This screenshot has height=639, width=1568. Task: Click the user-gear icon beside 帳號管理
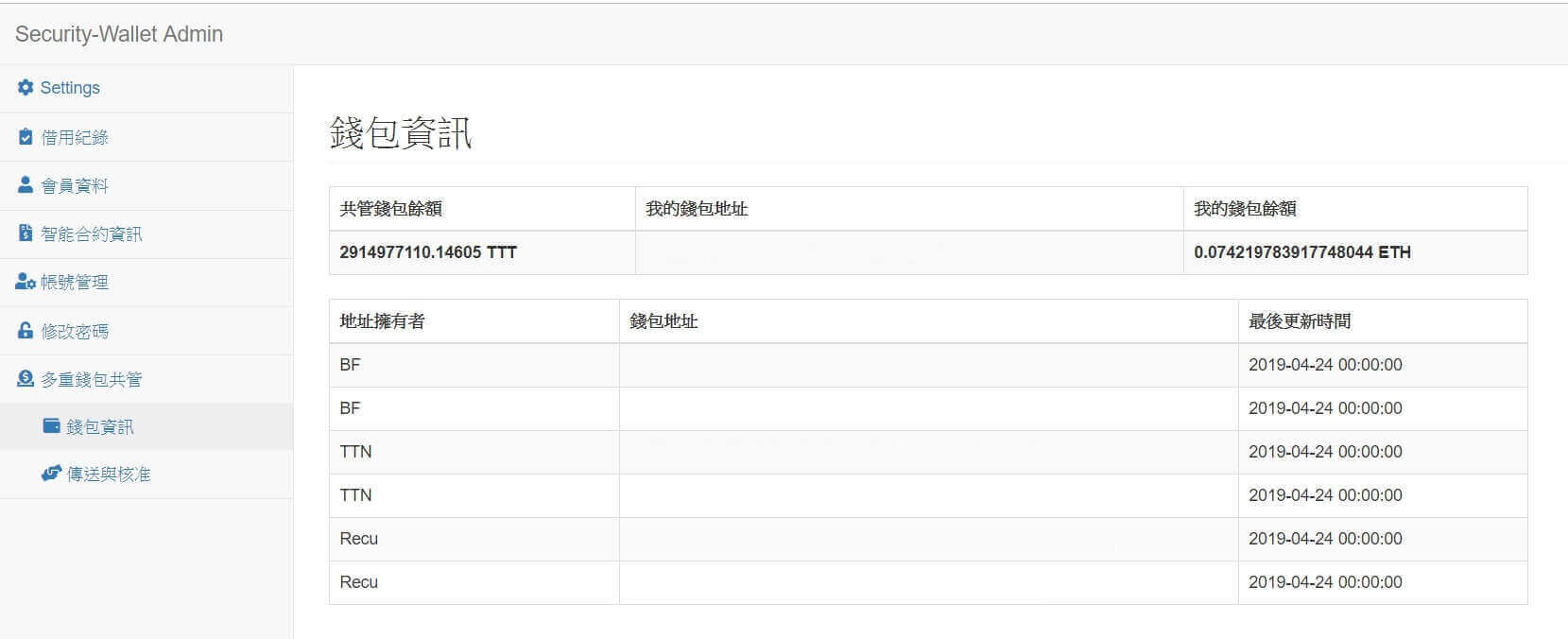click(x=26, y=283)
